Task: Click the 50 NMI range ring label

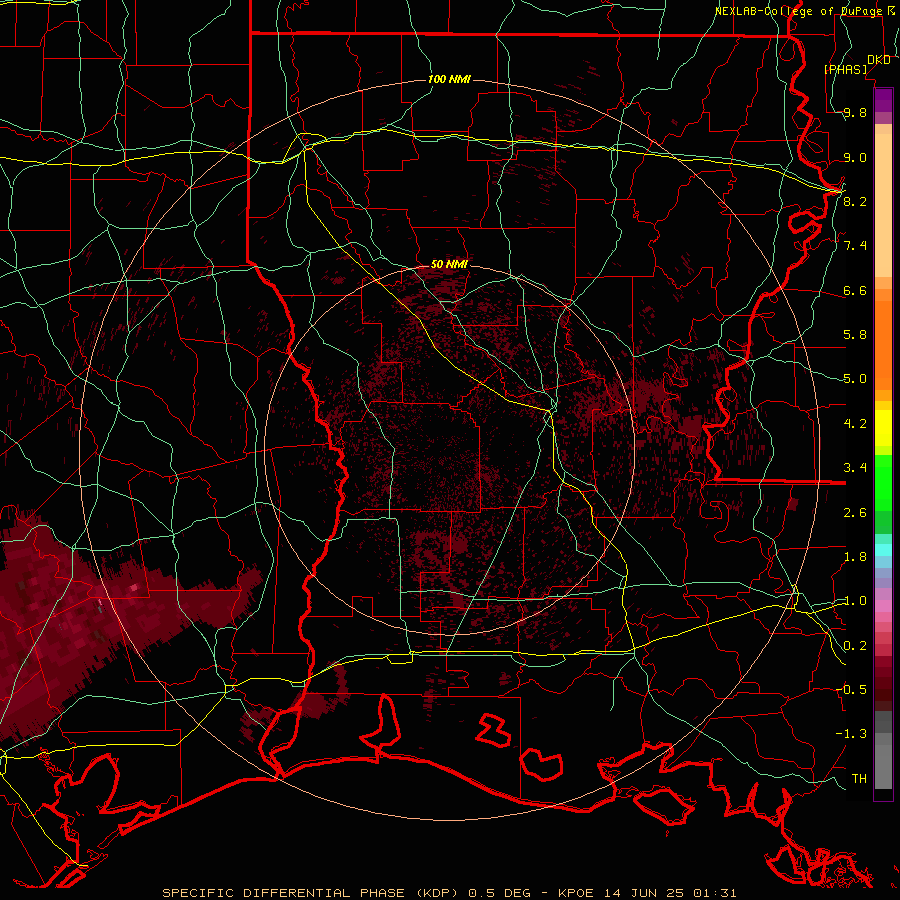Action: coord(449,264)
